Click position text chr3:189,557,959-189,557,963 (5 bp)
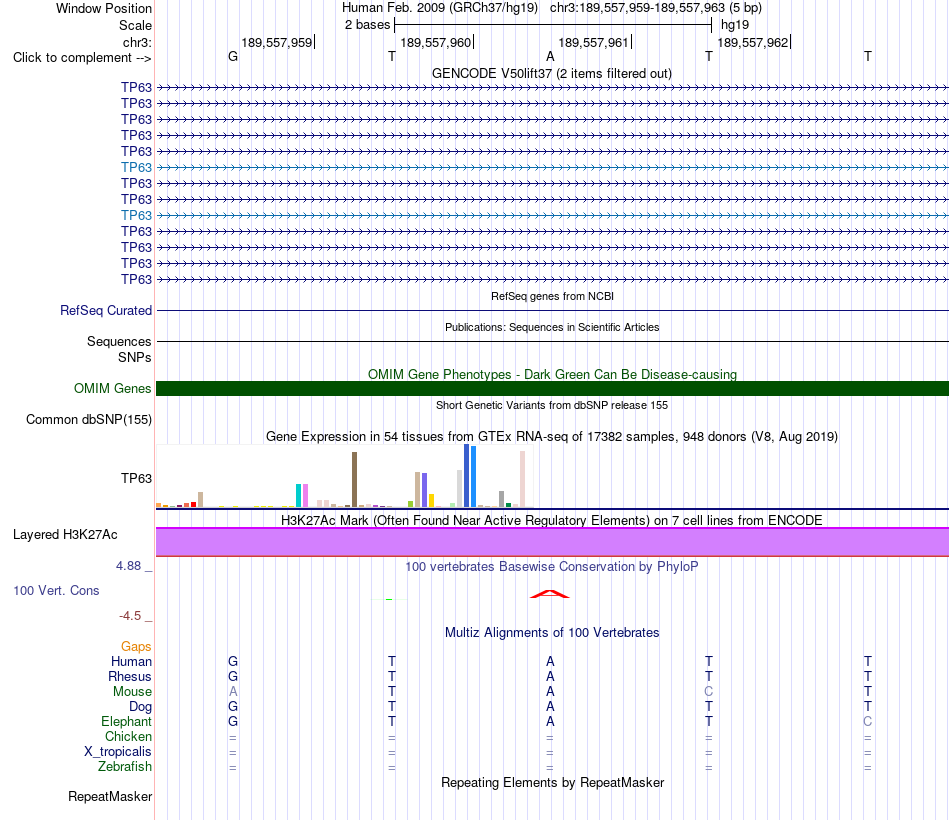 (656, 8)
